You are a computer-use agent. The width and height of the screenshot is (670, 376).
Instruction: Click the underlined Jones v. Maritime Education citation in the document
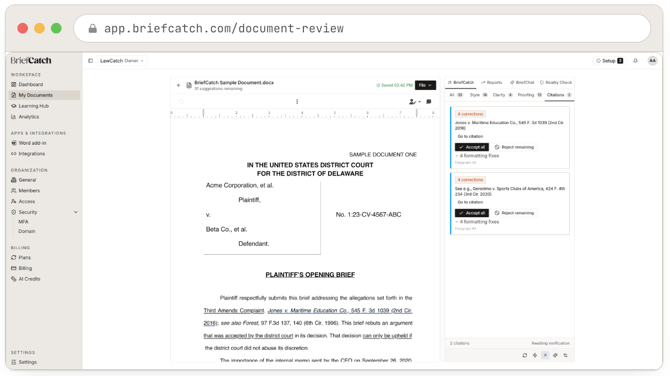coord(340,311)
